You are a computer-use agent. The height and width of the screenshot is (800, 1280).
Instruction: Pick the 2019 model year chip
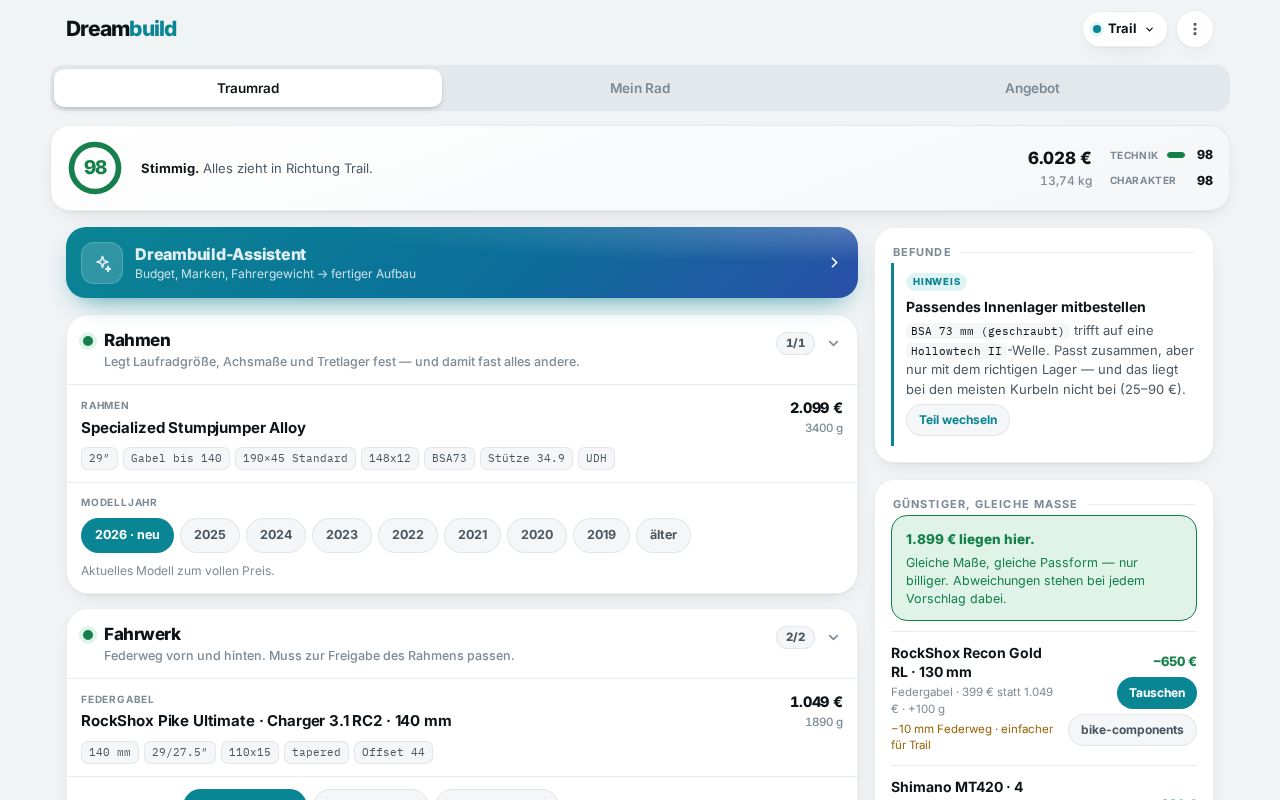(601, 535)
